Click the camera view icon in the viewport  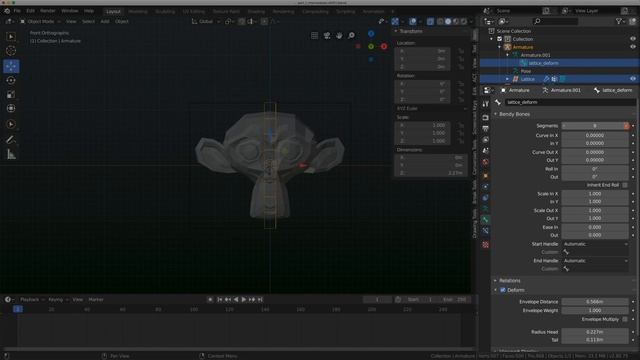coord(327,36)
